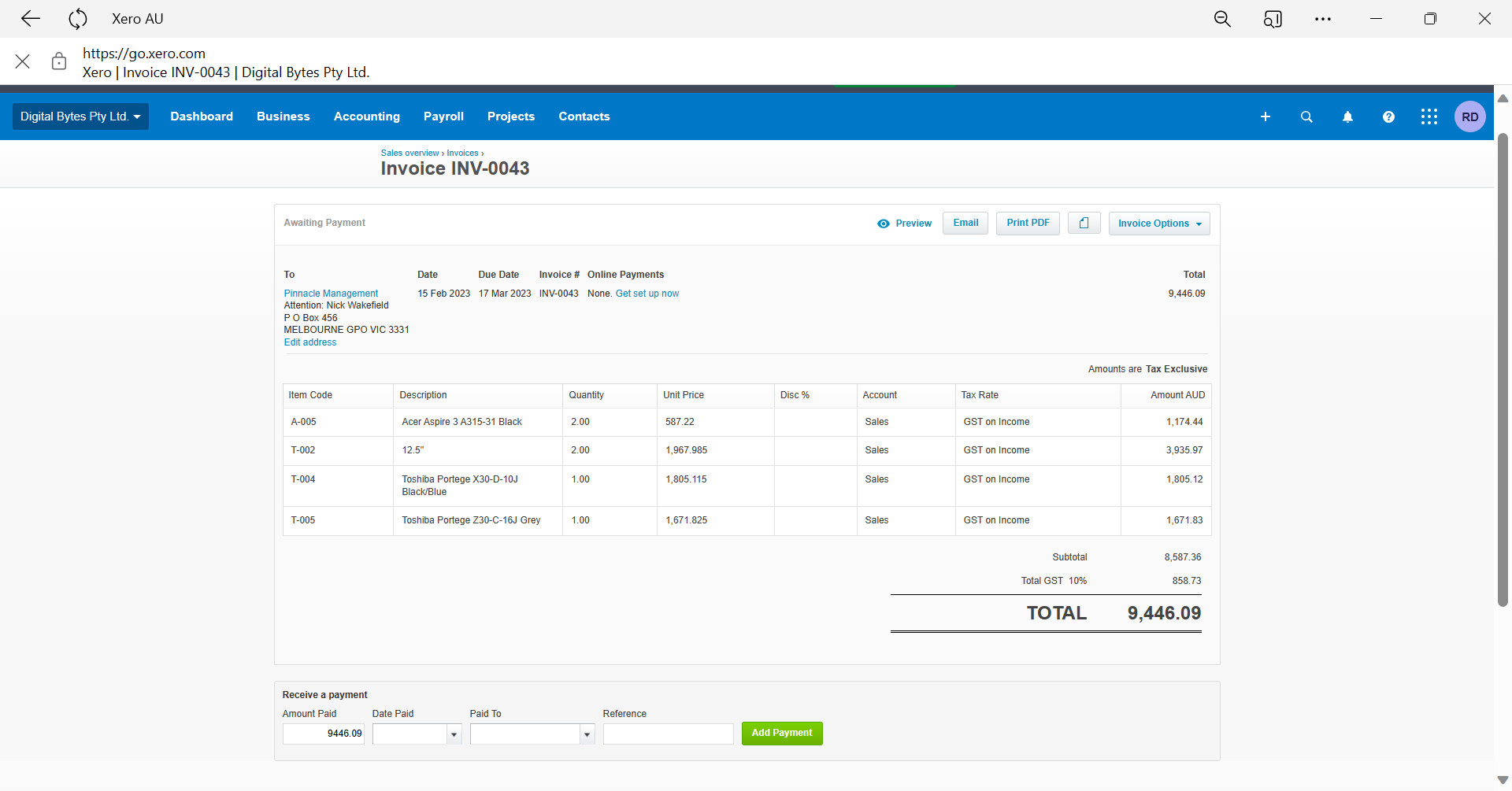The width and height of the screenshot is (1512, 791).
Task: Open Xero search magnifier
Action: (x=1306, y=116)
